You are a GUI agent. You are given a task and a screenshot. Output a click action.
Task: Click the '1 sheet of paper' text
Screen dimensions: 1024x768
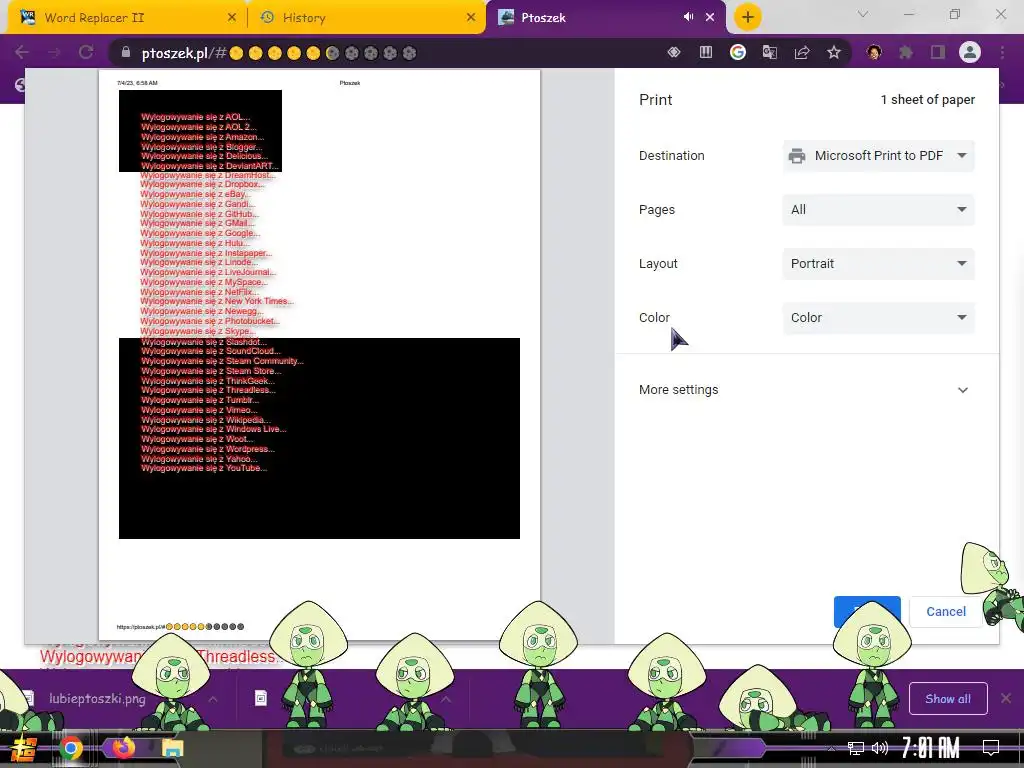click(x=927, y=99)
